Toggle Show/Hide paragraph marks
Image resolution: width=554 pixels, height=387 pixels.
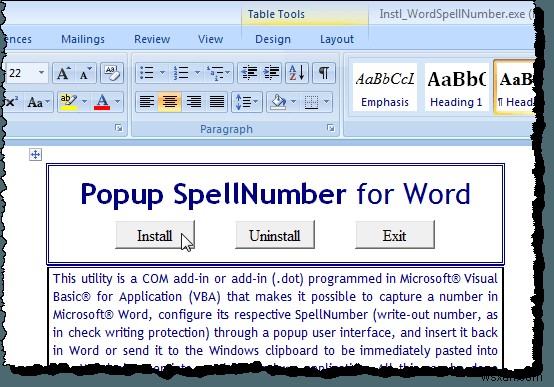tap(324, 73)
